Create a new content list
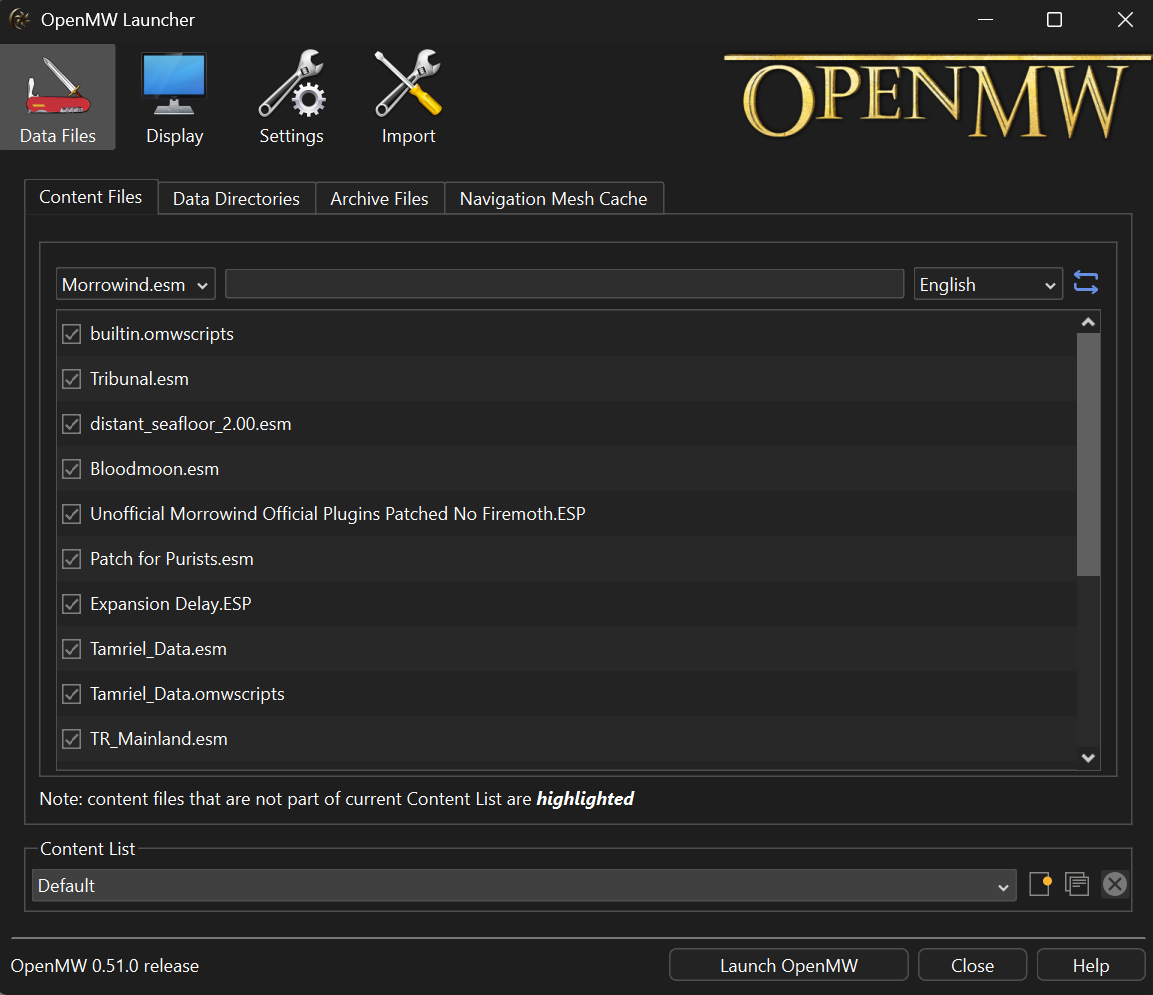 tap(1040, 883)
